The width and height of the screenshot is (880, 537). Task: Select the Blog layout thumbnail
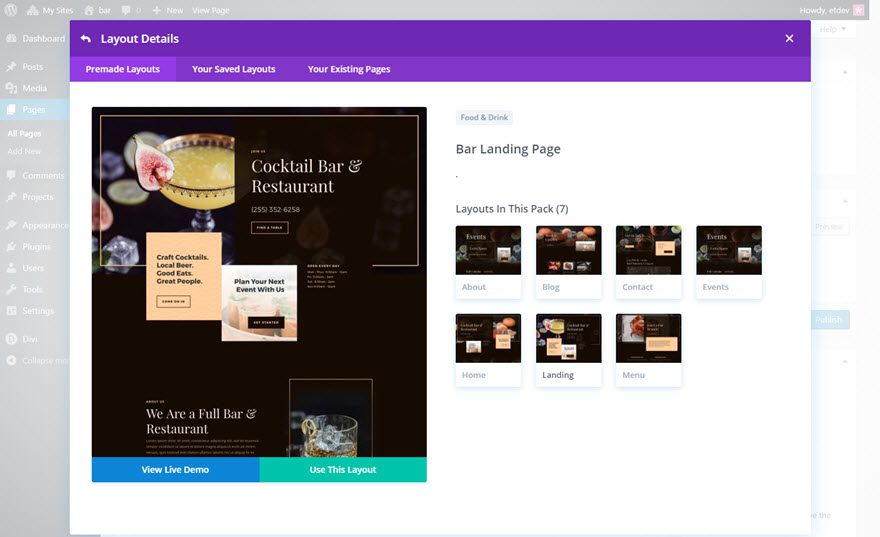[x=568, y=251]
